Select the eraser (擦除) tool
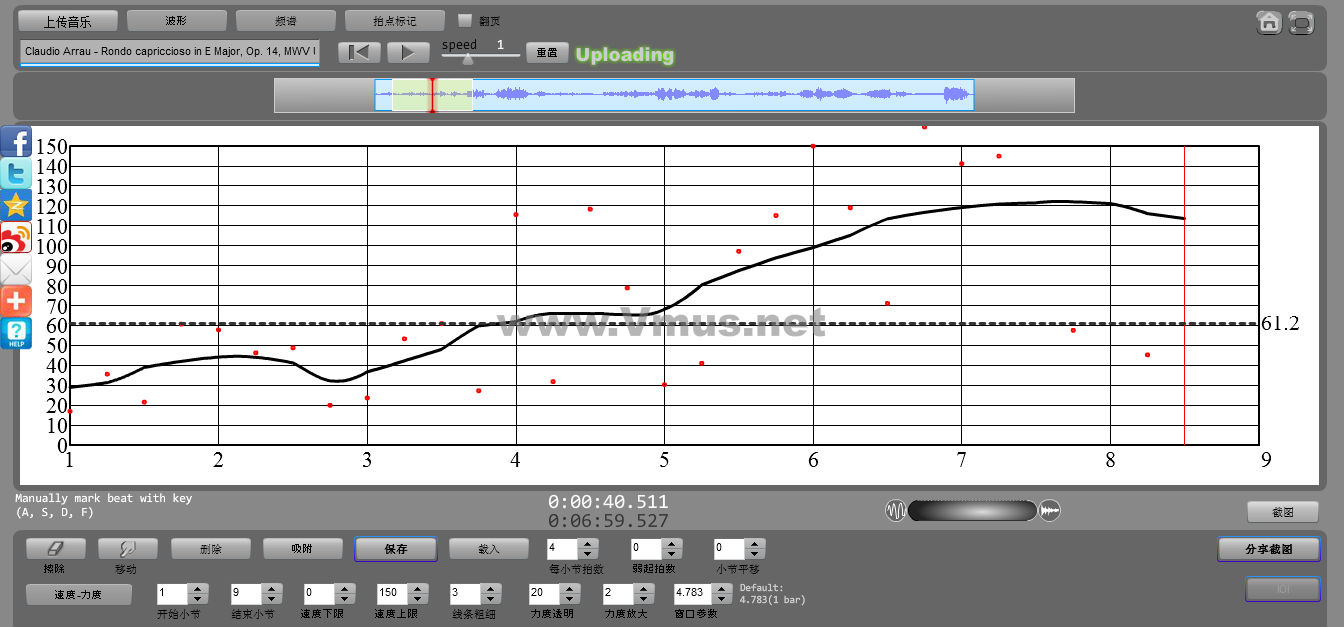The height and width of the screenshot is (627, 1344). (55, 549)
